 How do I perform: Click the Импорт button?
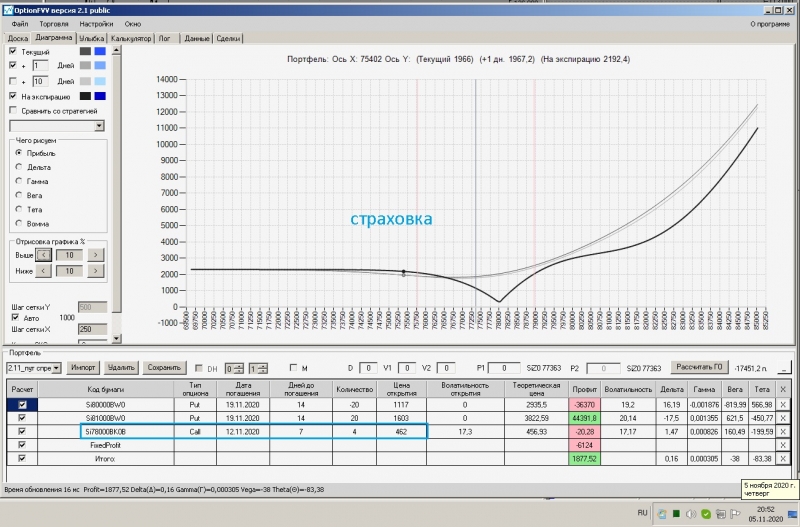(83, 367)
